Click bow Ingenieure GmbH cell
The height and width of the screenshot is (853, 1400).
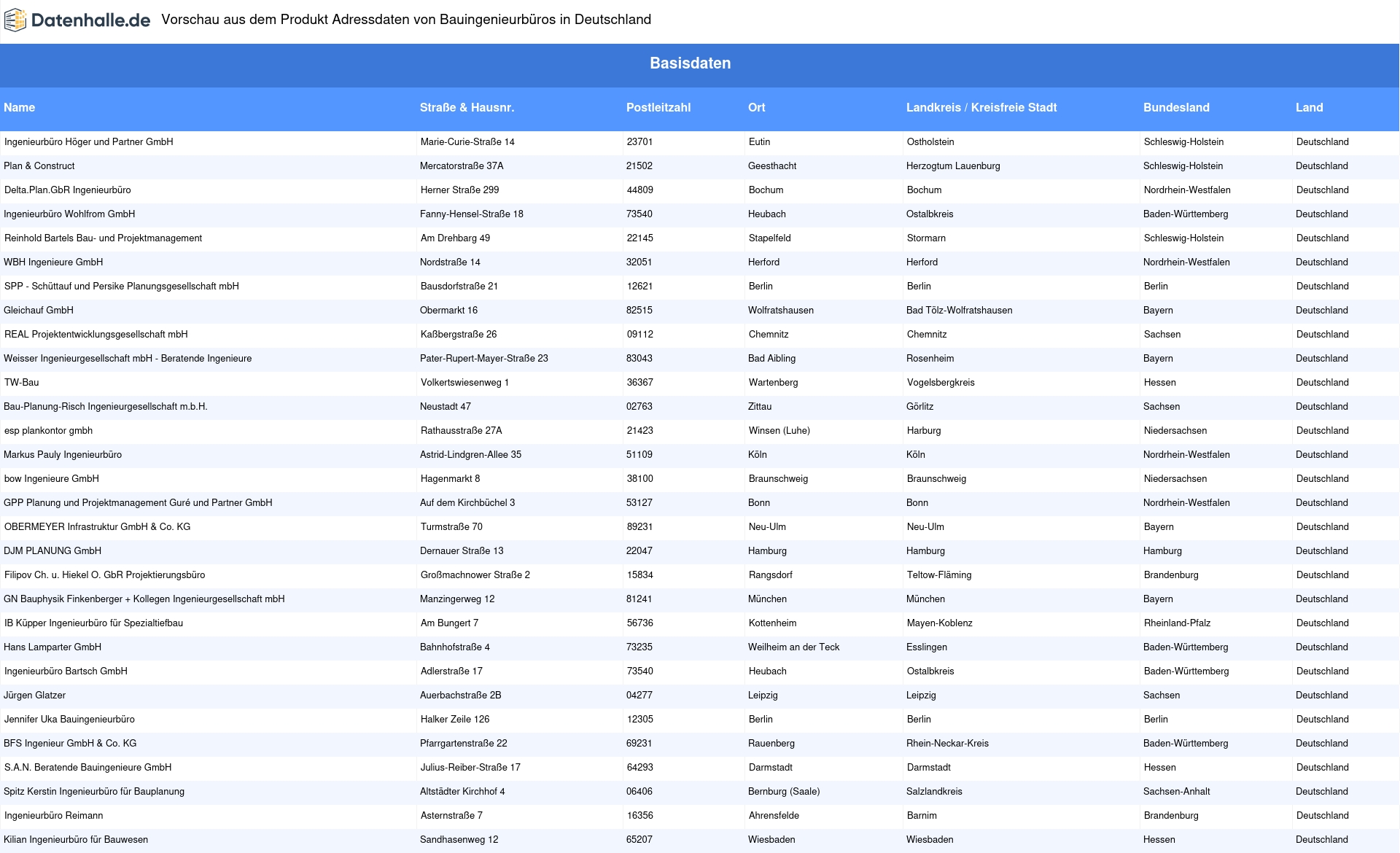pyautogui.click(x=52, y=479)
